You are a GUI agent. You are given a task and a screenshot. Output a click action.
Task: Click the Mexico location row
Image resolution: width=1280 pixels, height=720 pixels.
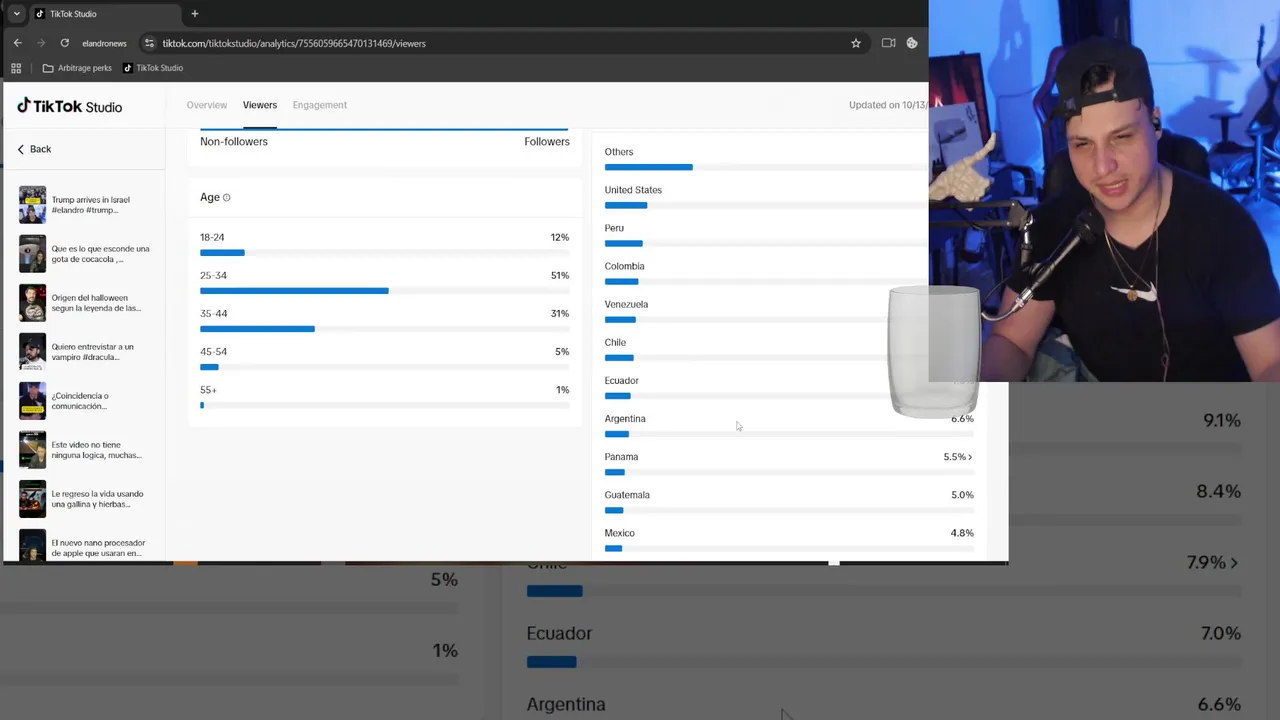pos(789,540)
